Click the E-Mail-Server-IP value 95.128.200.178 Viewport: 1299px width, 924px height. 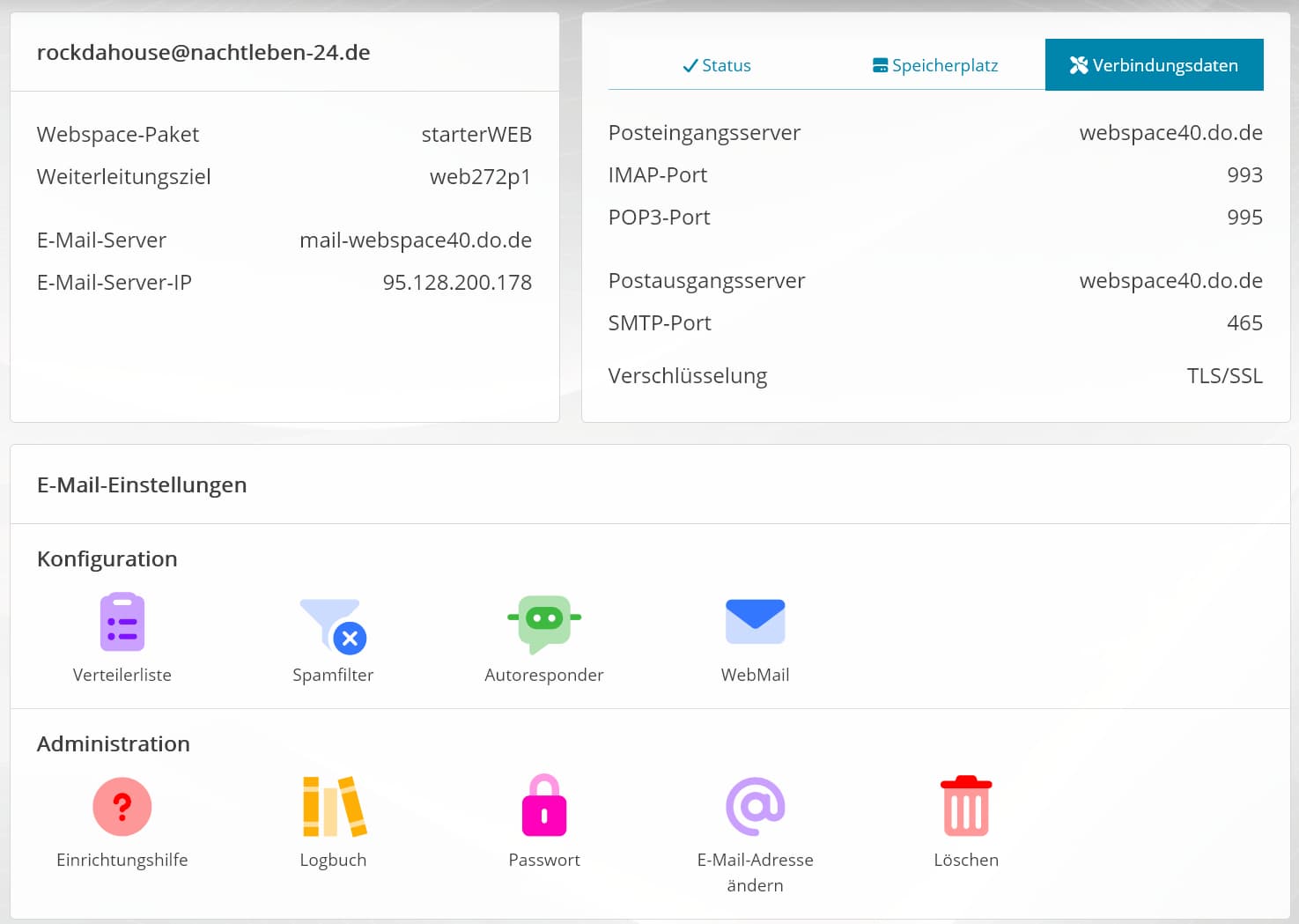point(457,283)
